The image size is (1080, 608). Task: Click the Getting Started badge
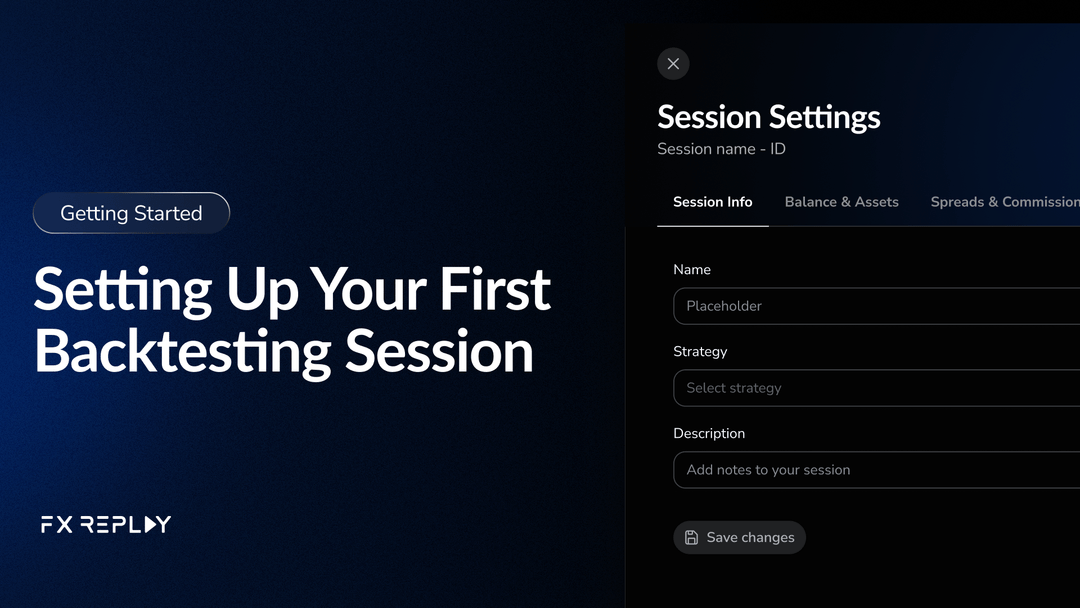[131, 213]
